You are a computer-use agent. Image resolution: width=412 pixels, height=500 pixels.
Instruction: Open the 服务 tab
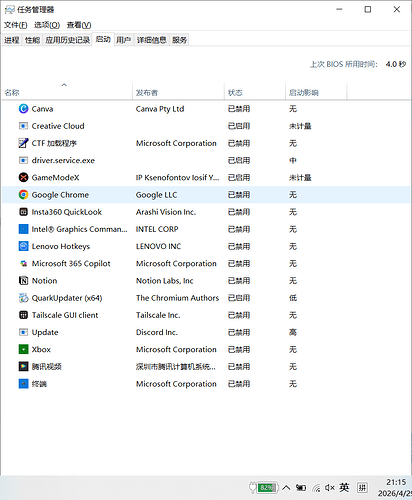pos(179,40)
